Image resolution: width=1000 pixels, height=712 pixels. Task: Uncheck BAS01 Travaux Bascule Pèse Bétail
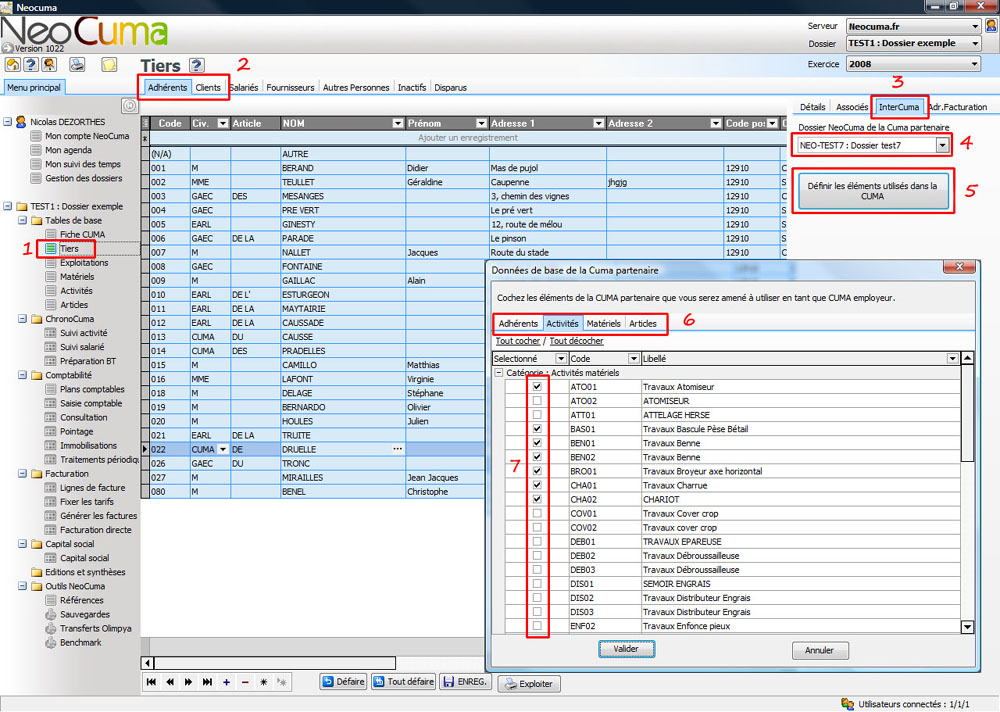(x=537, y=429)
